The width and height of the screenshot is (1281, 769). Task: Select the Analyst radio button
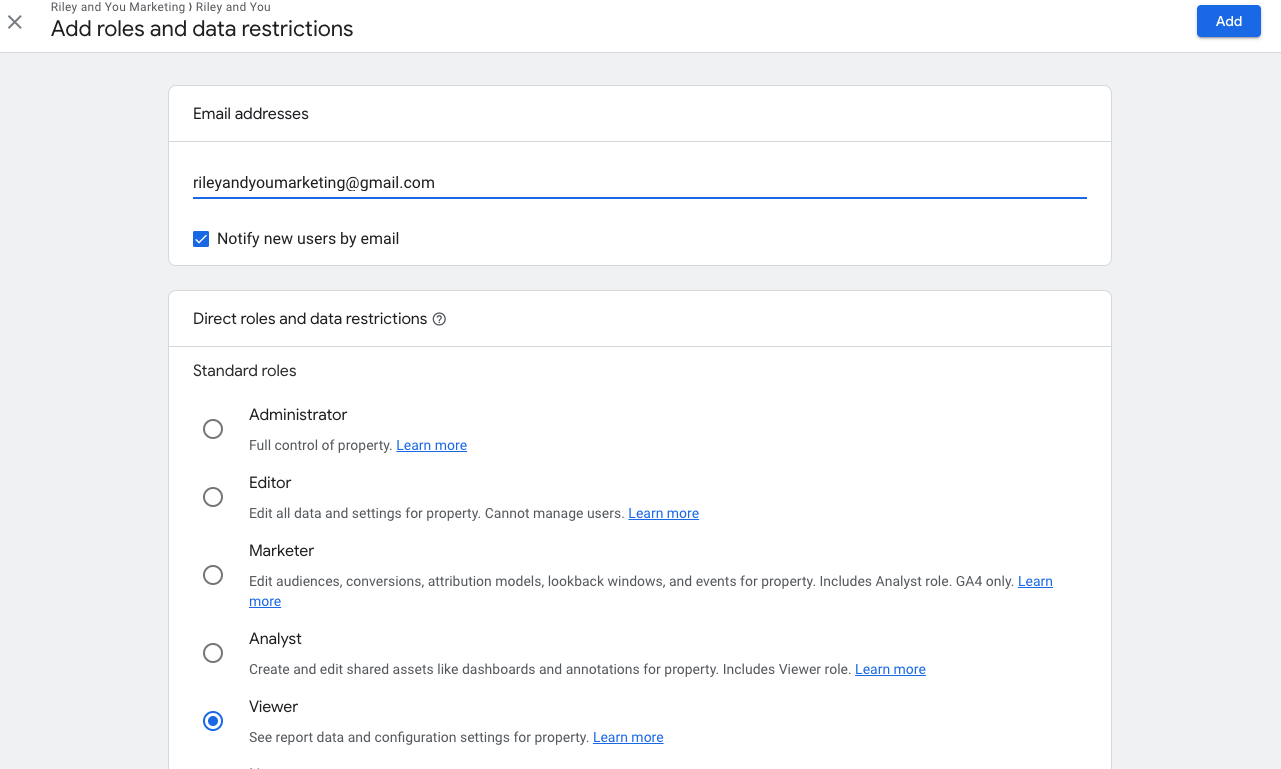tap(213, 653)
